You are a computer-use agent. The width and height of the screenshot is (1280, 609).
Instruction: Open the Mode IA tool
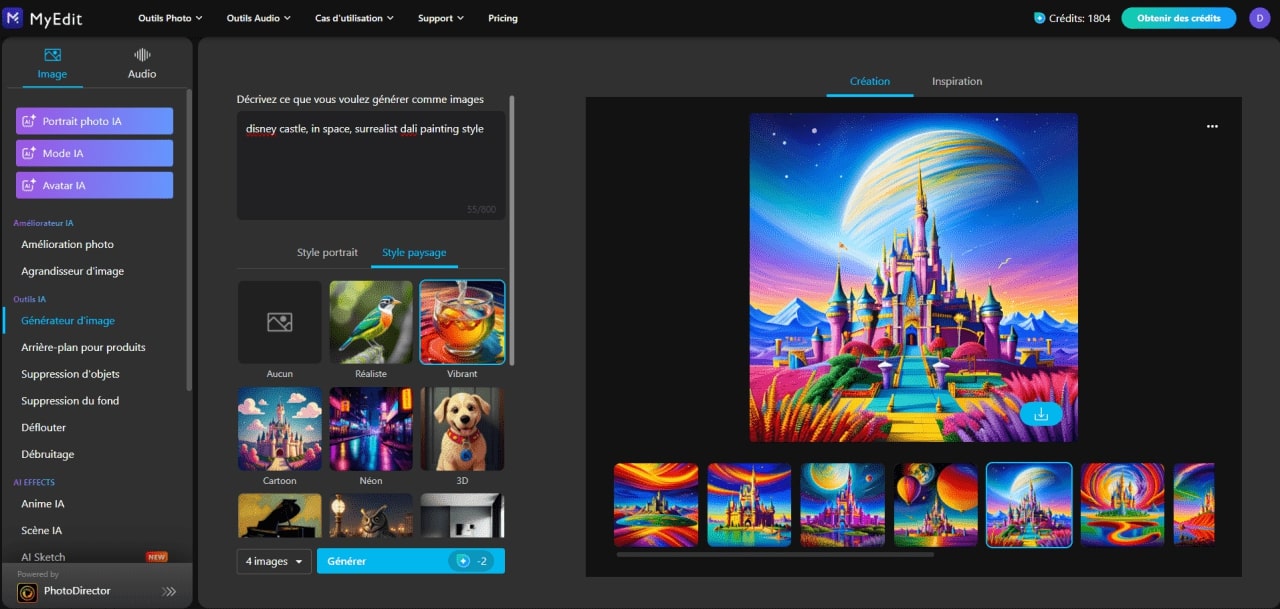tap(93, 152)
